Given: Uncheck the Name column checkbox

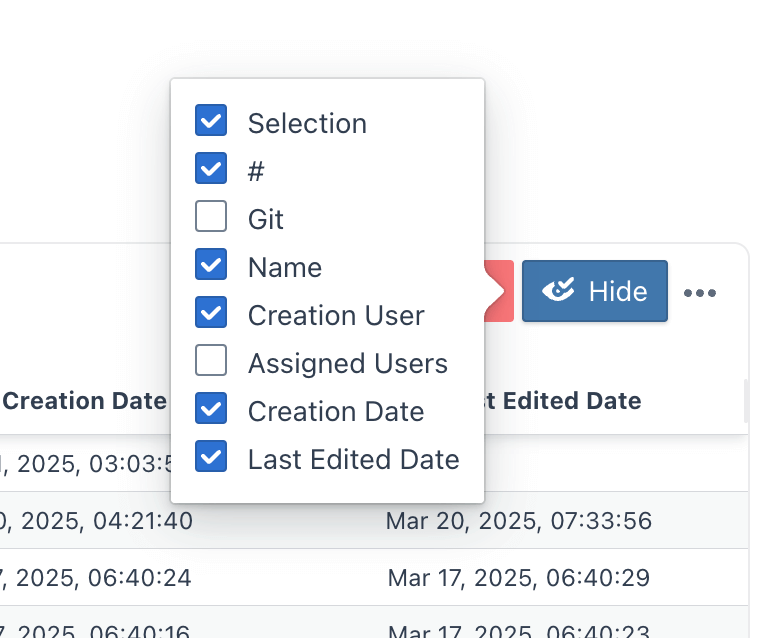Looking at the screenshot, I should coord(211,265).
